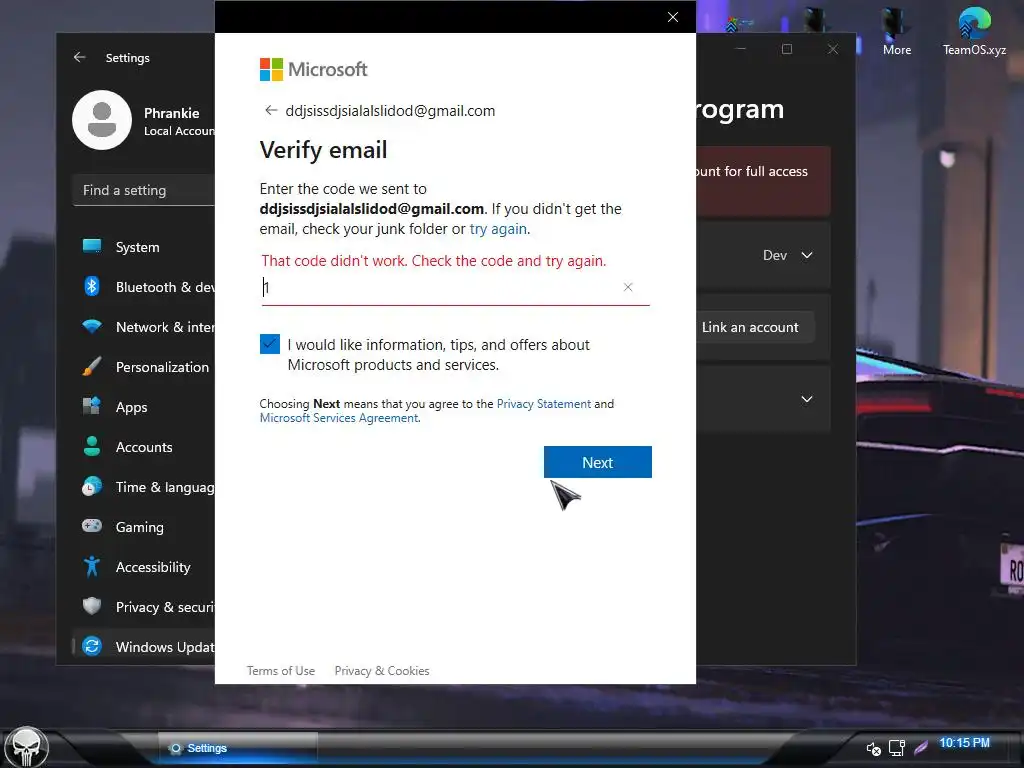The image size is (1024, 768).
Task: Click the muted volume tray icon
Action: click(873, 748)
